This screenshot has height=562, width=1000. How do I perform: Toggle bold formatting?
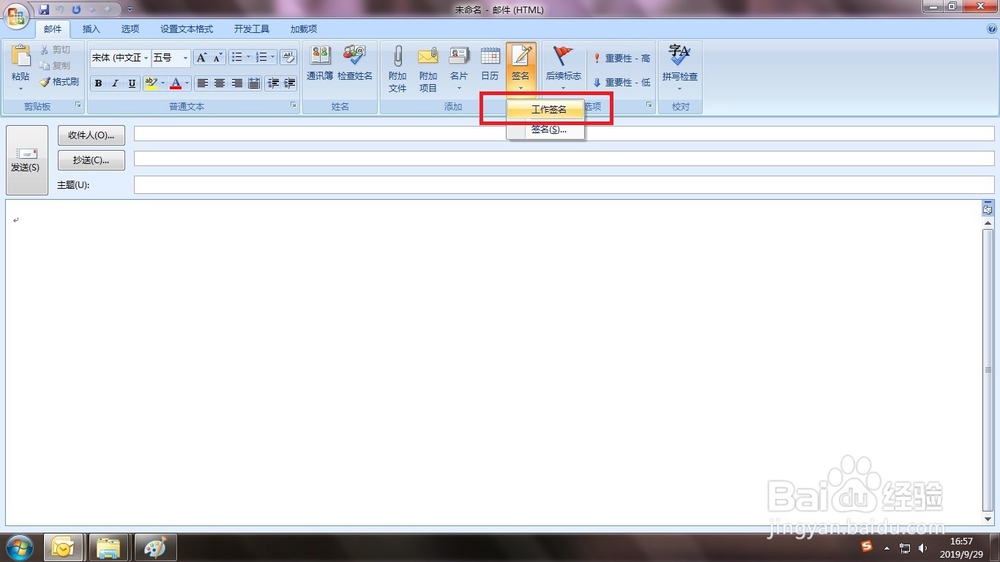(x=98, y=83)
